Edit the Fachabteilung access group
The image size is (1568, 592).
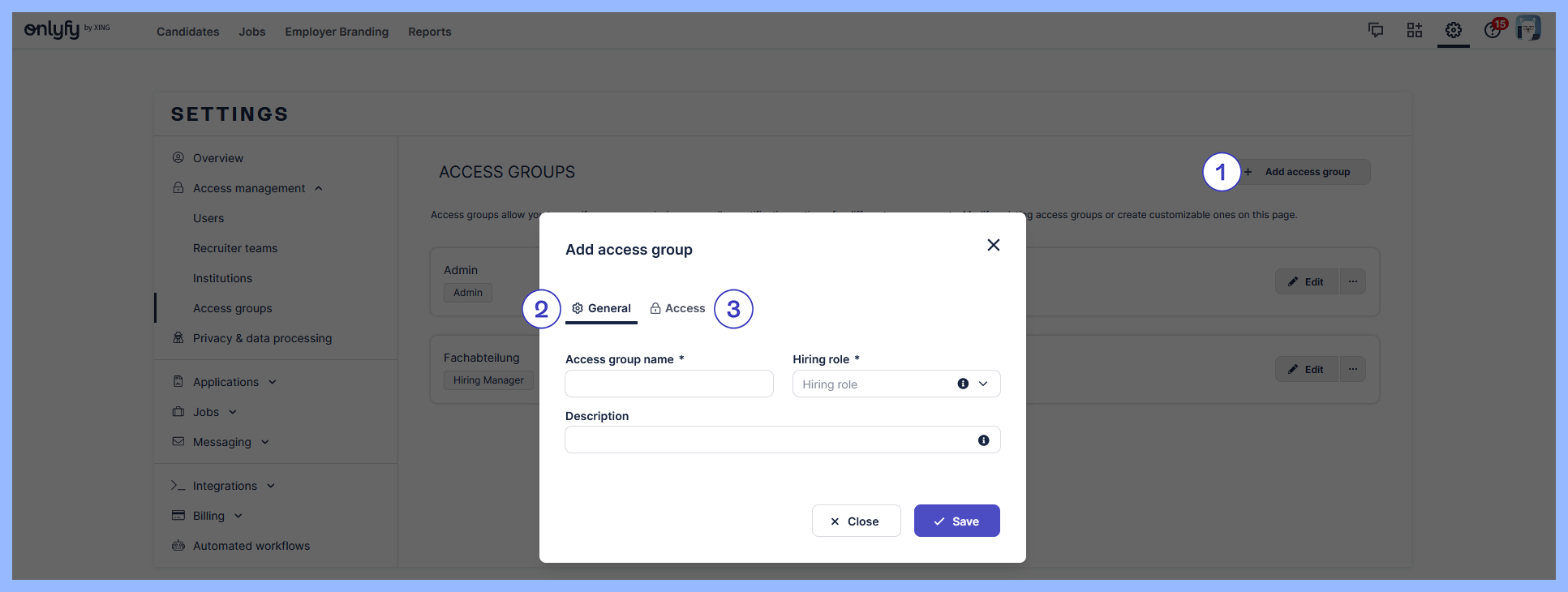tap(1307, 369)
